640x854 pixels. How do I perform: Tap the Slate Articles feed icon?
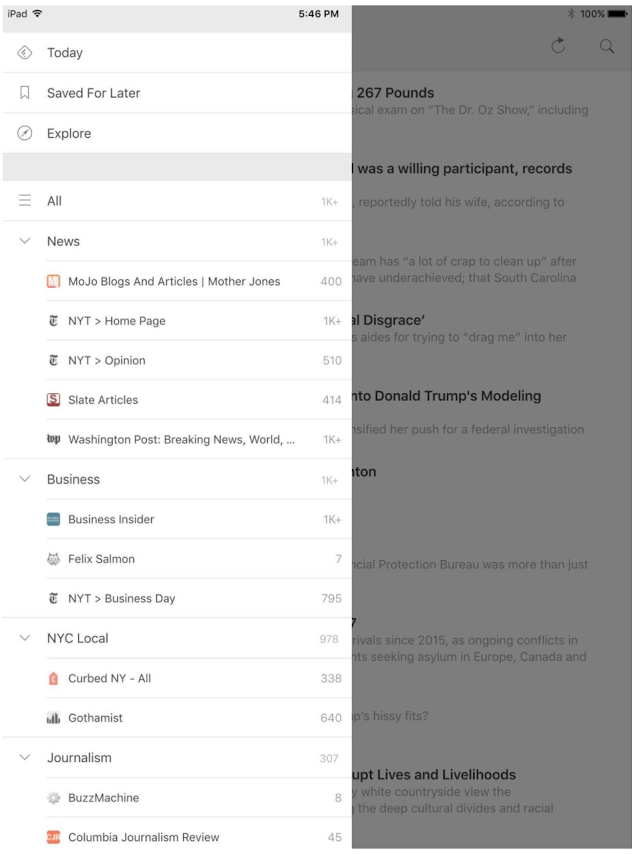(x=54, y=400)
